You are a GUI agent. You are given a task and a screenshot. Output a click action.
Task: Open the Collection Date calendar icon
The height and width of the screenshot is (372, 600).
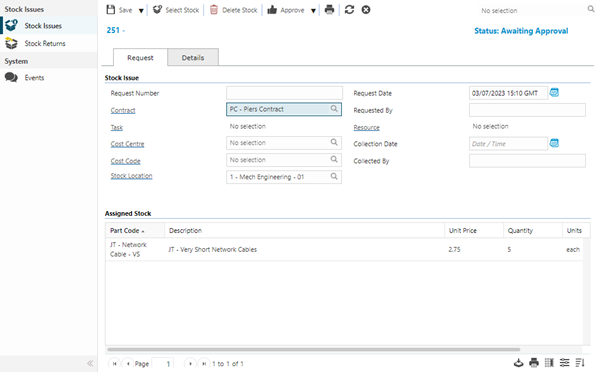click(554, 143)
